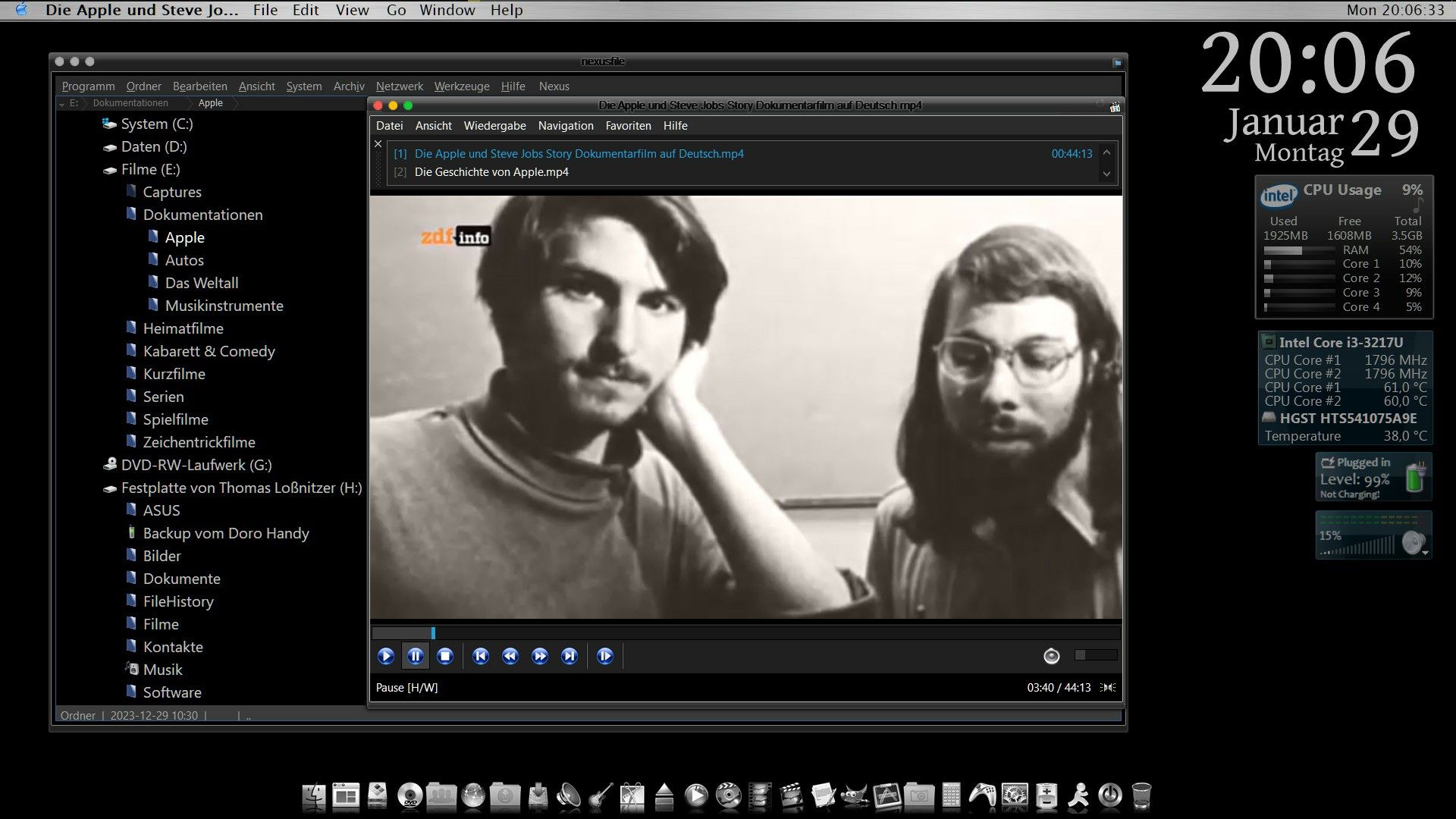This screenshot has width=1456, height=819.
Task: Click the icon in the nexusfile title bar corner
Action: pos(1117,62)
